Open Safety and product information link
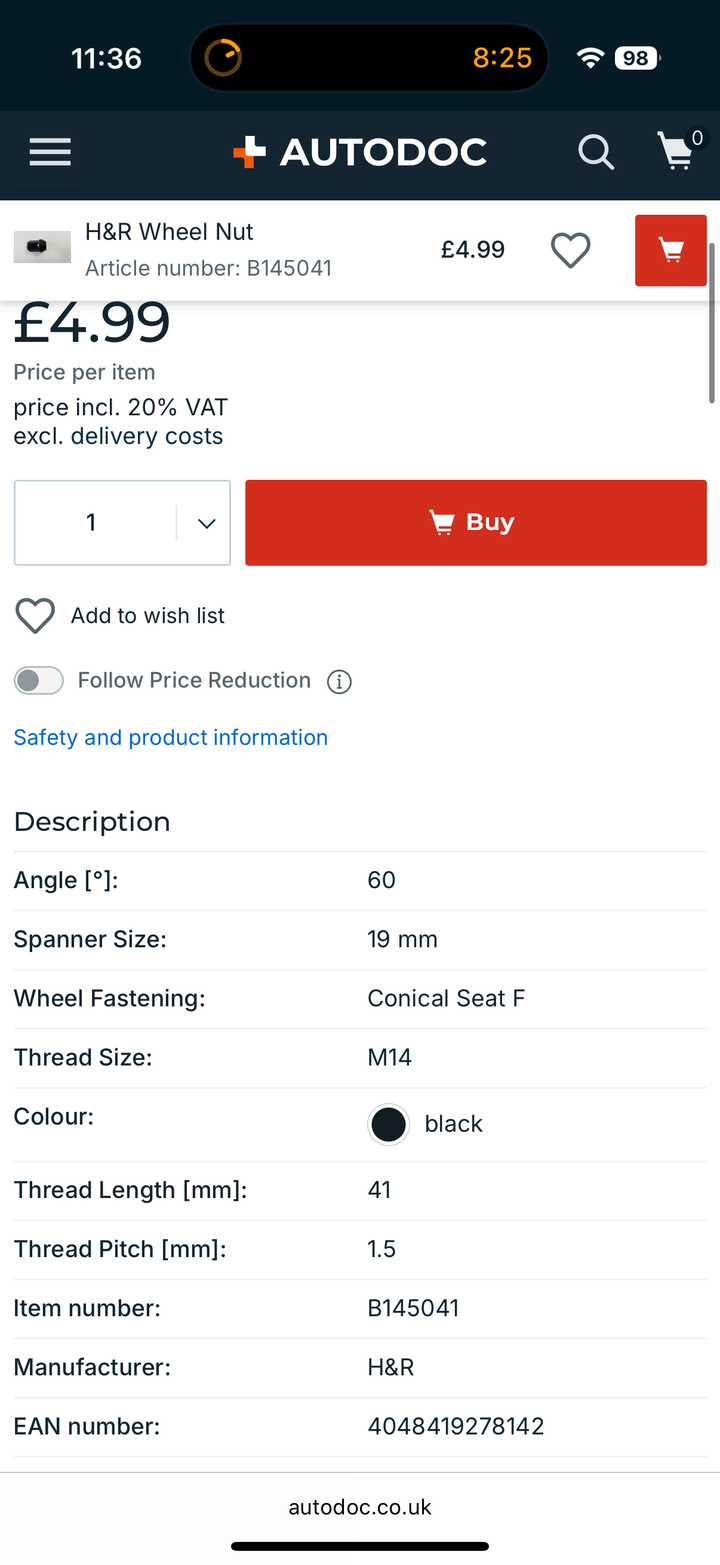 pyautogui.click(x=171, y=738)
